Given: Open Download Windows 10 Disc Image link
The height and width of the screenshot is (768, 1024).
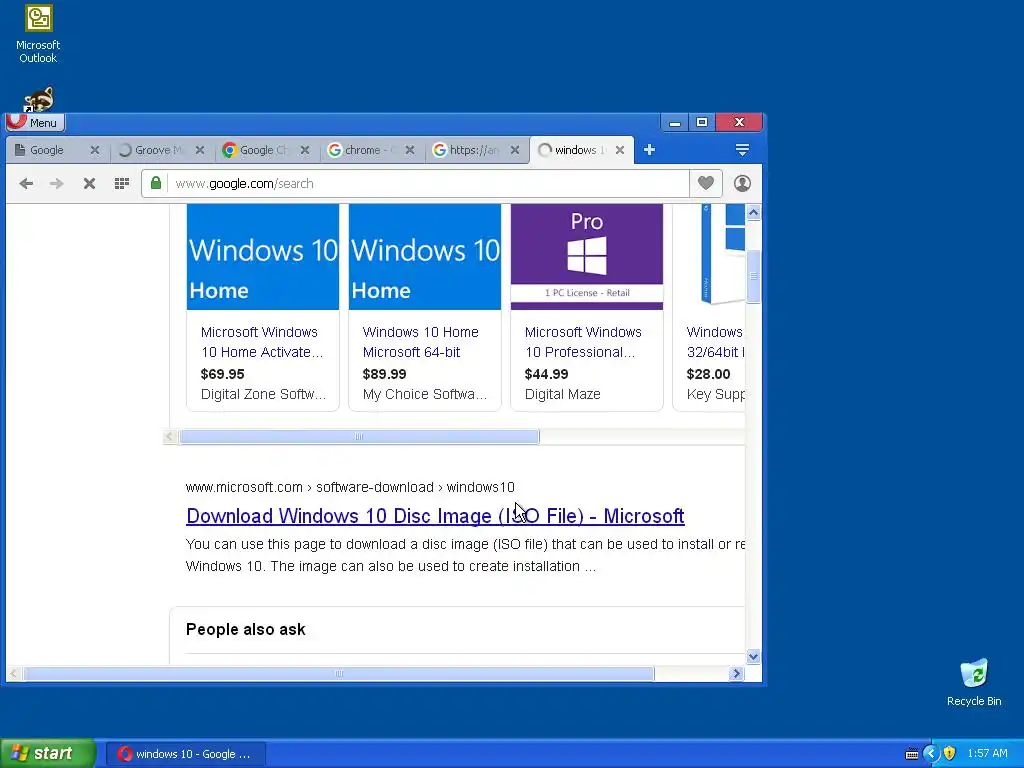Looking at the screenshot, I should (435, 516).
